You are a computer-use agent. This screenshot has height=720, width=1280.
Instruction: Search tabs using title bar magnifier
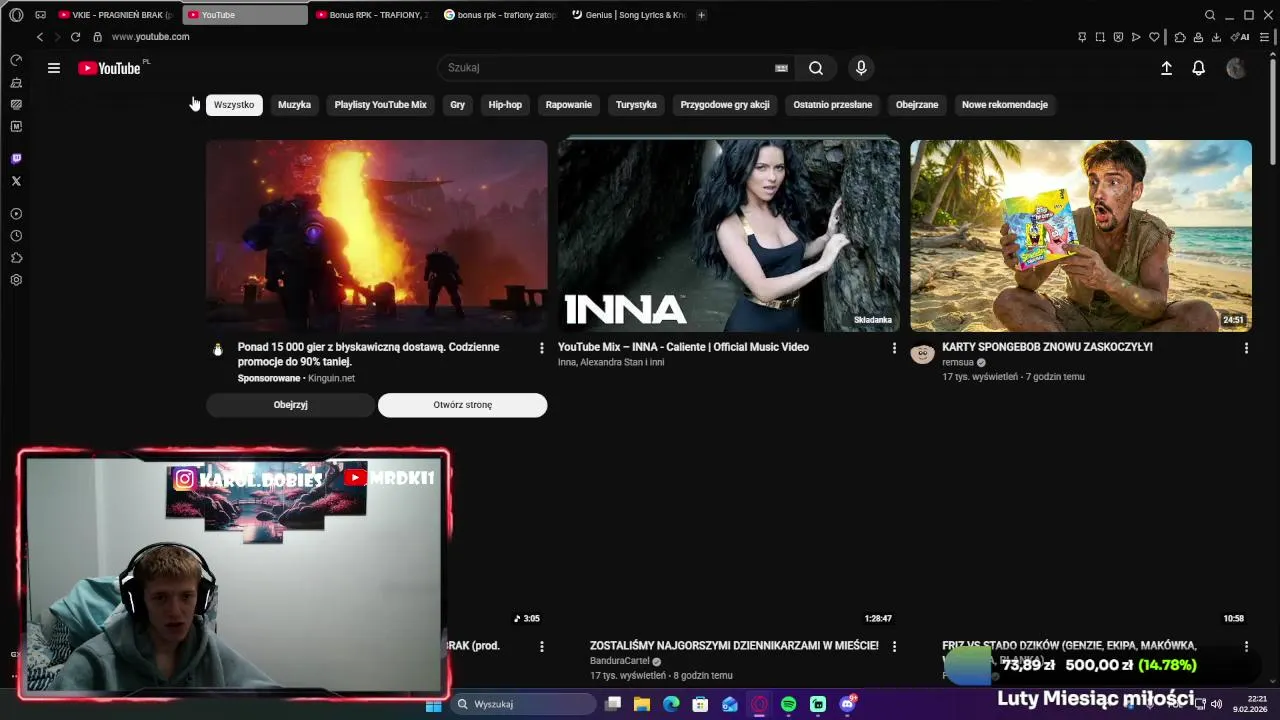1210,15
